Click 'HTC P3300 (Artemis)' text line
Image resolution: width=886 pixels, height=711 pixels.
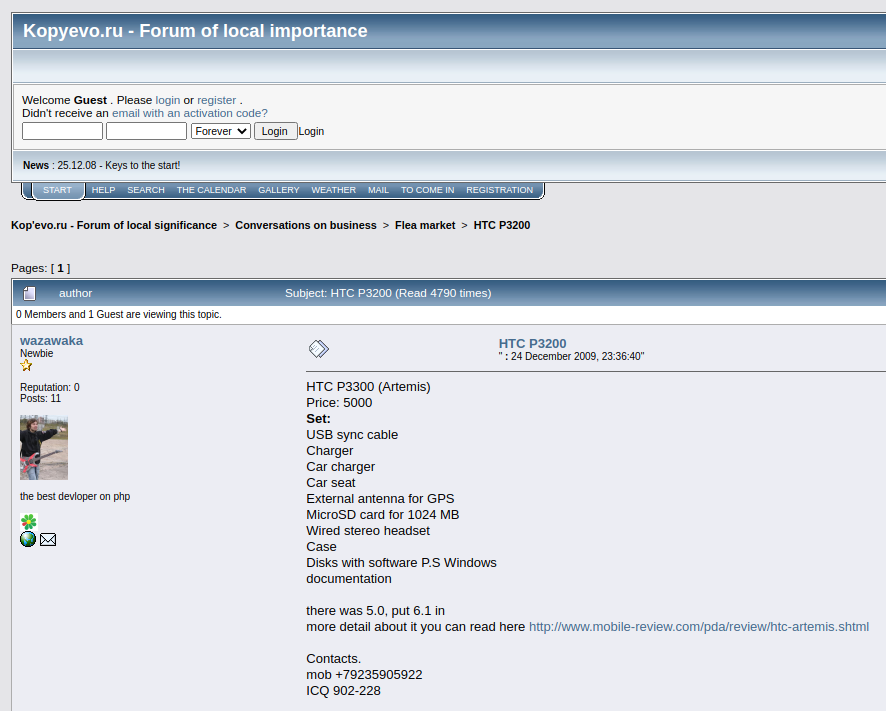(x=368, y=387)
